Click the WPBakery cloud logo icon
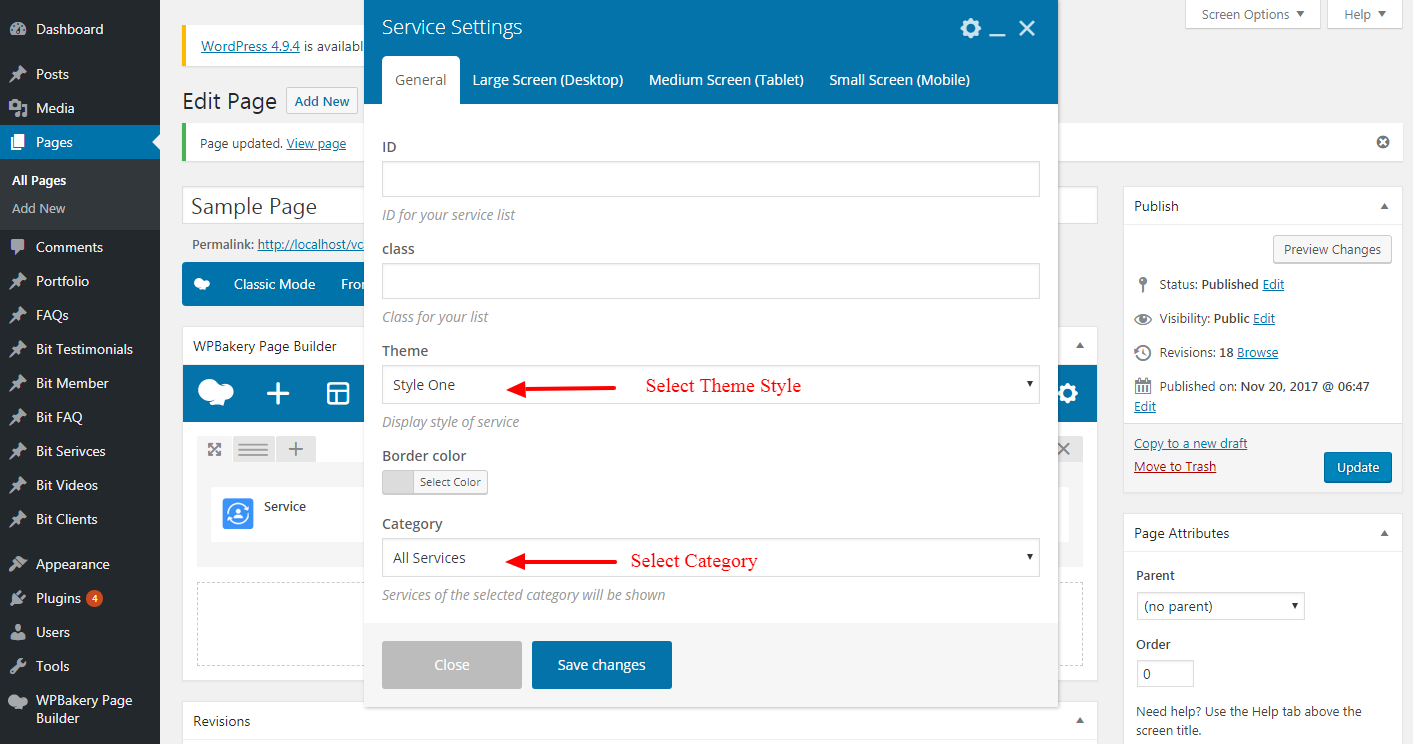Screen dimensions: 1413x744 tap(215, 393)
